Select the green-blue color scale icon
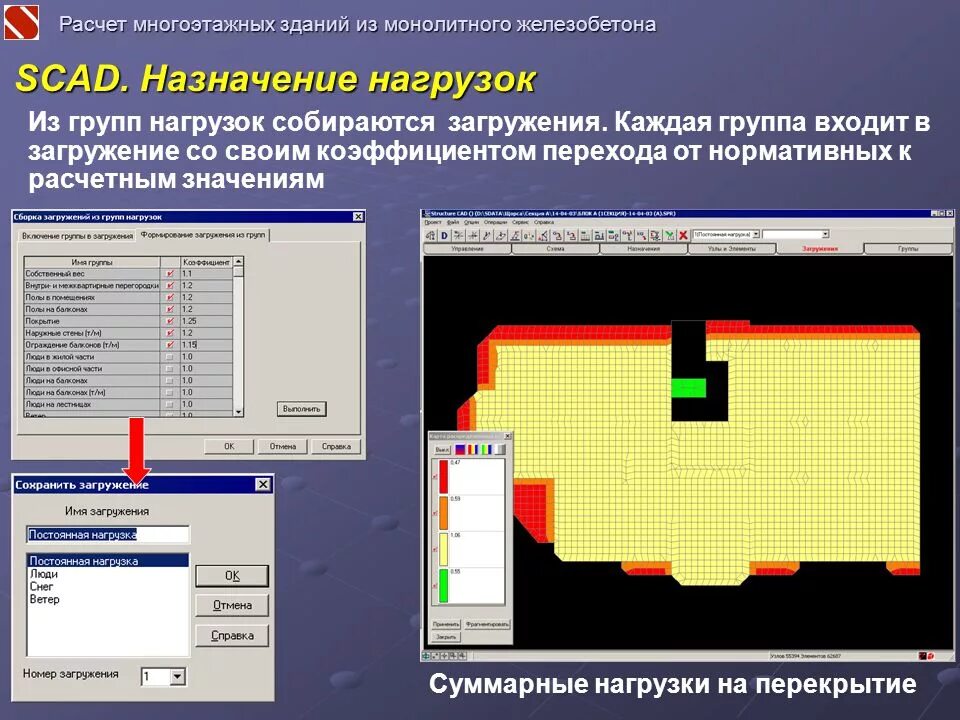This screenshot has width=960, height=720. pyautogui.click(x=486, y=449)
